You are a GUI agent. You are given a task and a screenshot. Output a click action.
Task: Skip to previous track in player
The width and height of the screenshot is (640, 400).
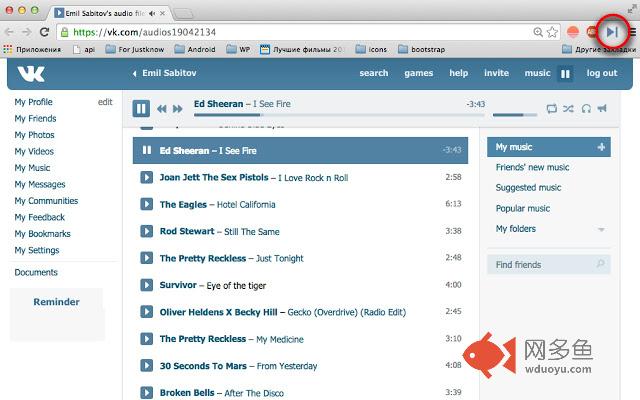pyautogui.click(x=162, y=109)
